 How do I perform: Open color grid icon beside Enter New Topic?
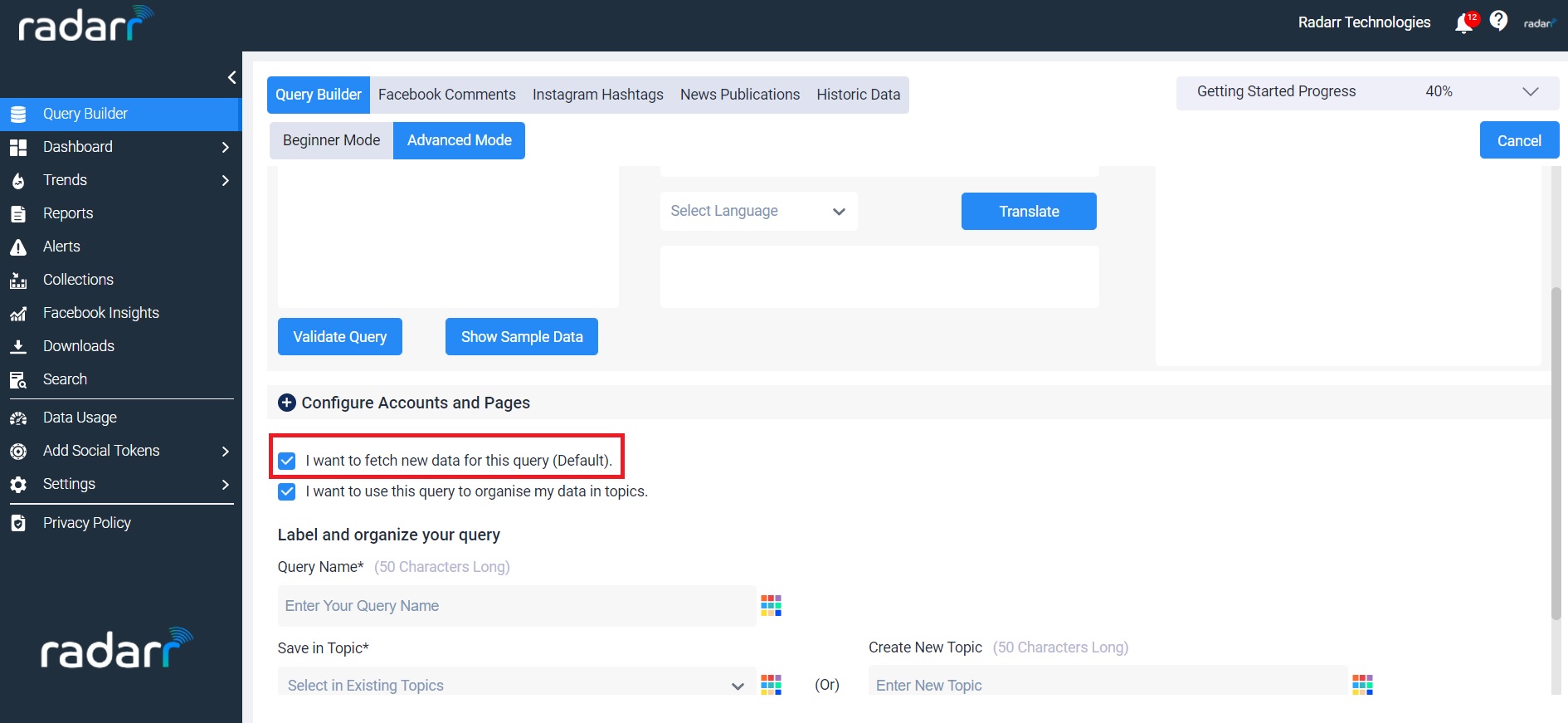coord(1362,684)
